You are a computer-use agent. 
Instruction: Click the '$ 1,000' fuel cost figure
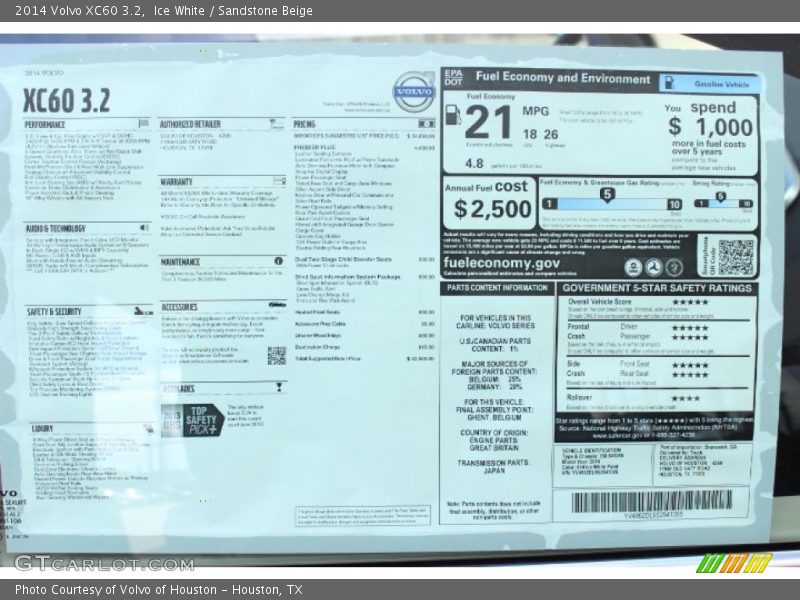[x=711, y=127]
